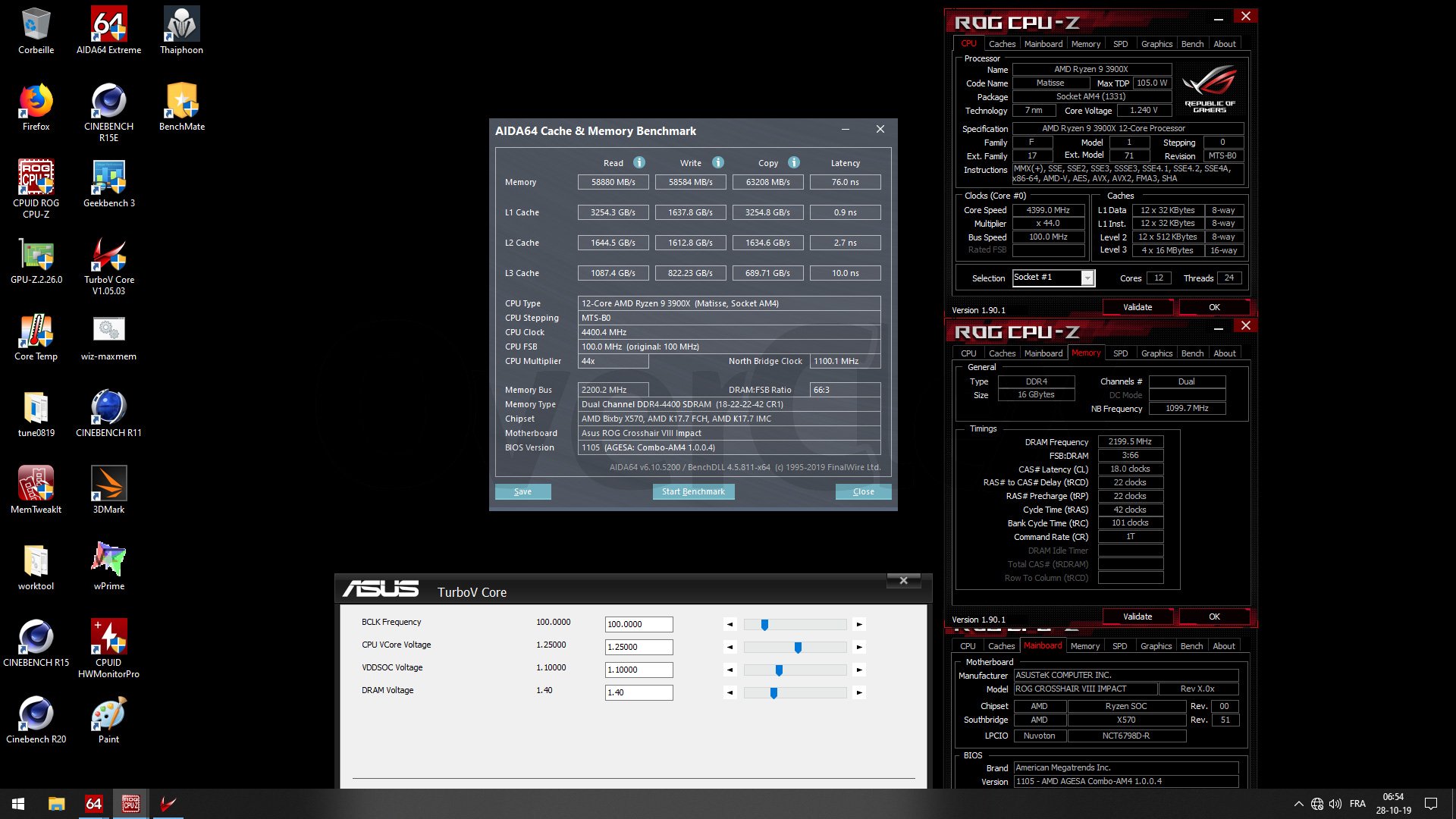Increase VDDSOC Voltage with right arrow
The height and width of the screenshot is (819, 1456).
coord(859,670)
